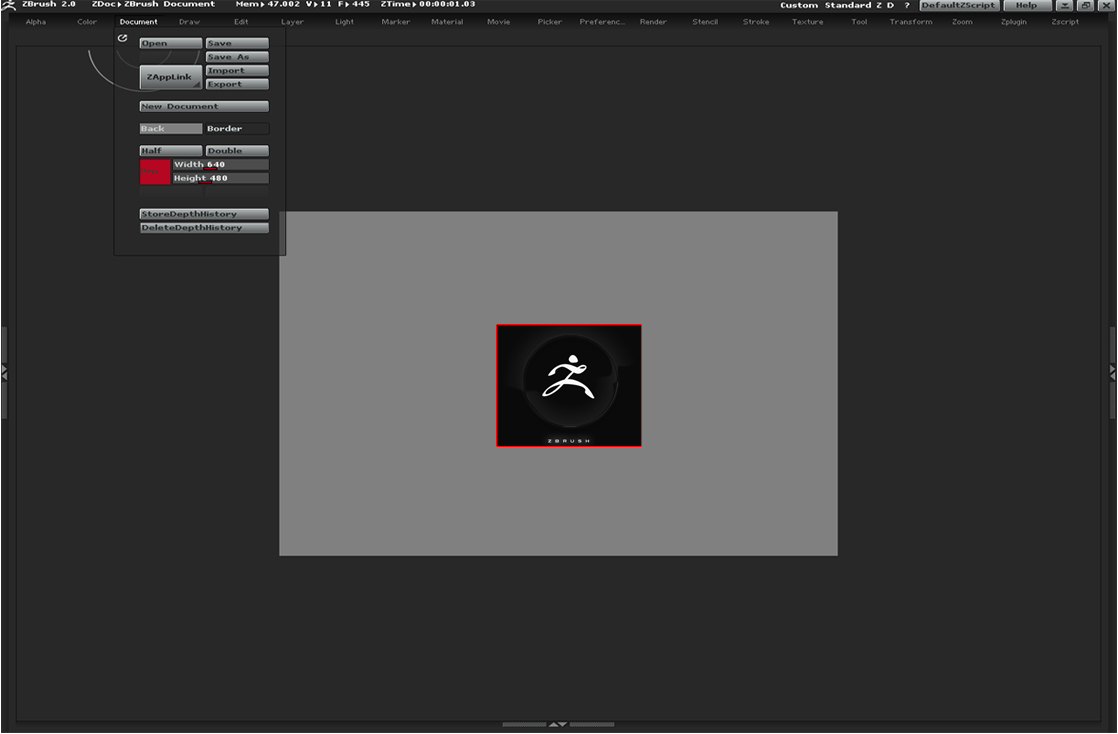
Task: Click the Import button
Action: (x=237, y=71)
